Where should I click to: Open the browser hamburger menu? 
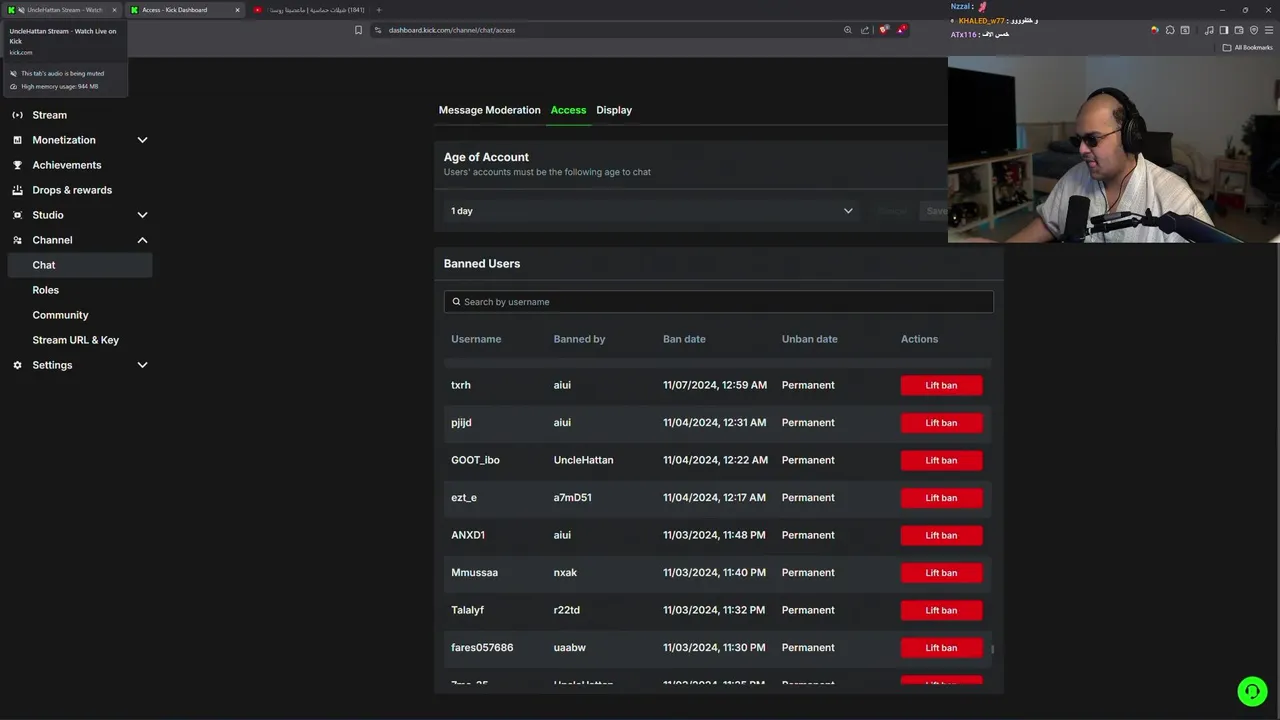[1269, 30]
